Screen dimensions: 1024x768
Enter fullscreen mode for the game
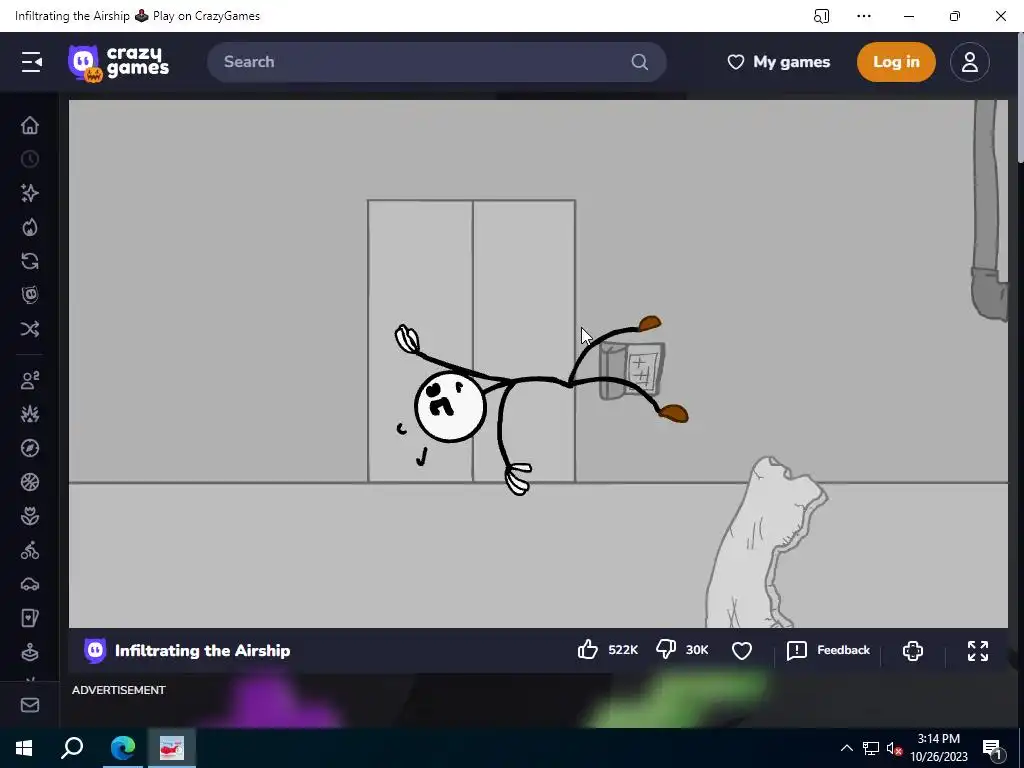click(x=978, y=650)
